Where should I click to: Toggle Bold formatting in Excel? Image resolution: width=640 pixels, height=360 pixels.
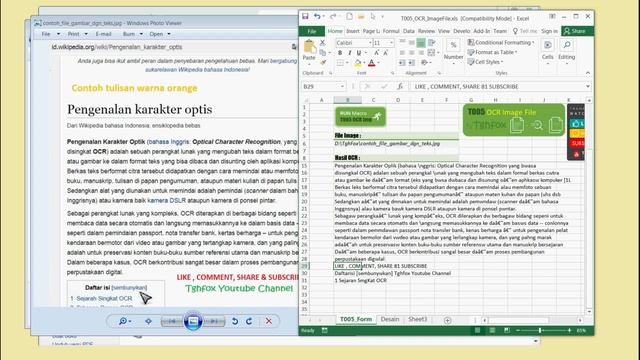tap(340, 53)
